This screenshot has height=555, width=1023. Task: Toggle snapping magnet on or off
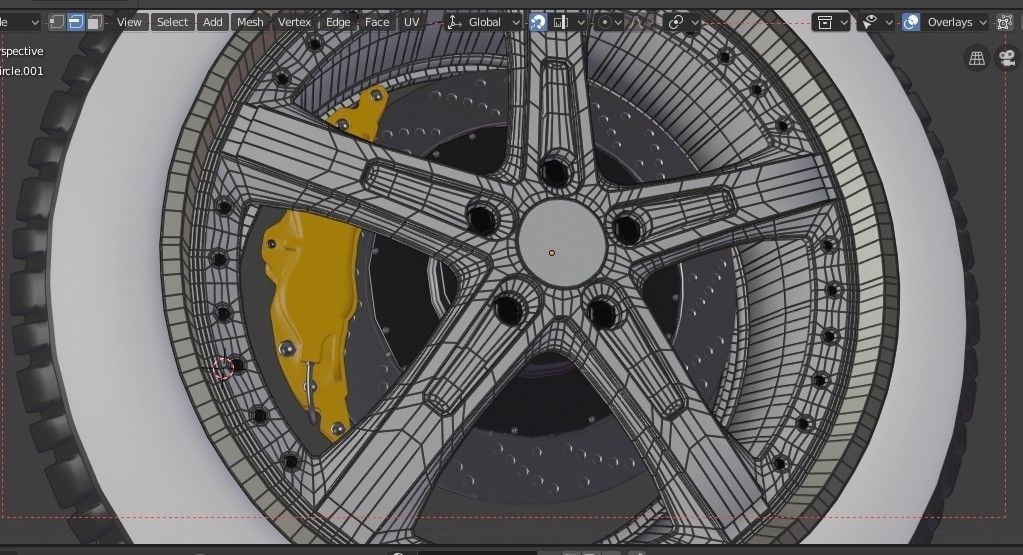pos(539,22)
